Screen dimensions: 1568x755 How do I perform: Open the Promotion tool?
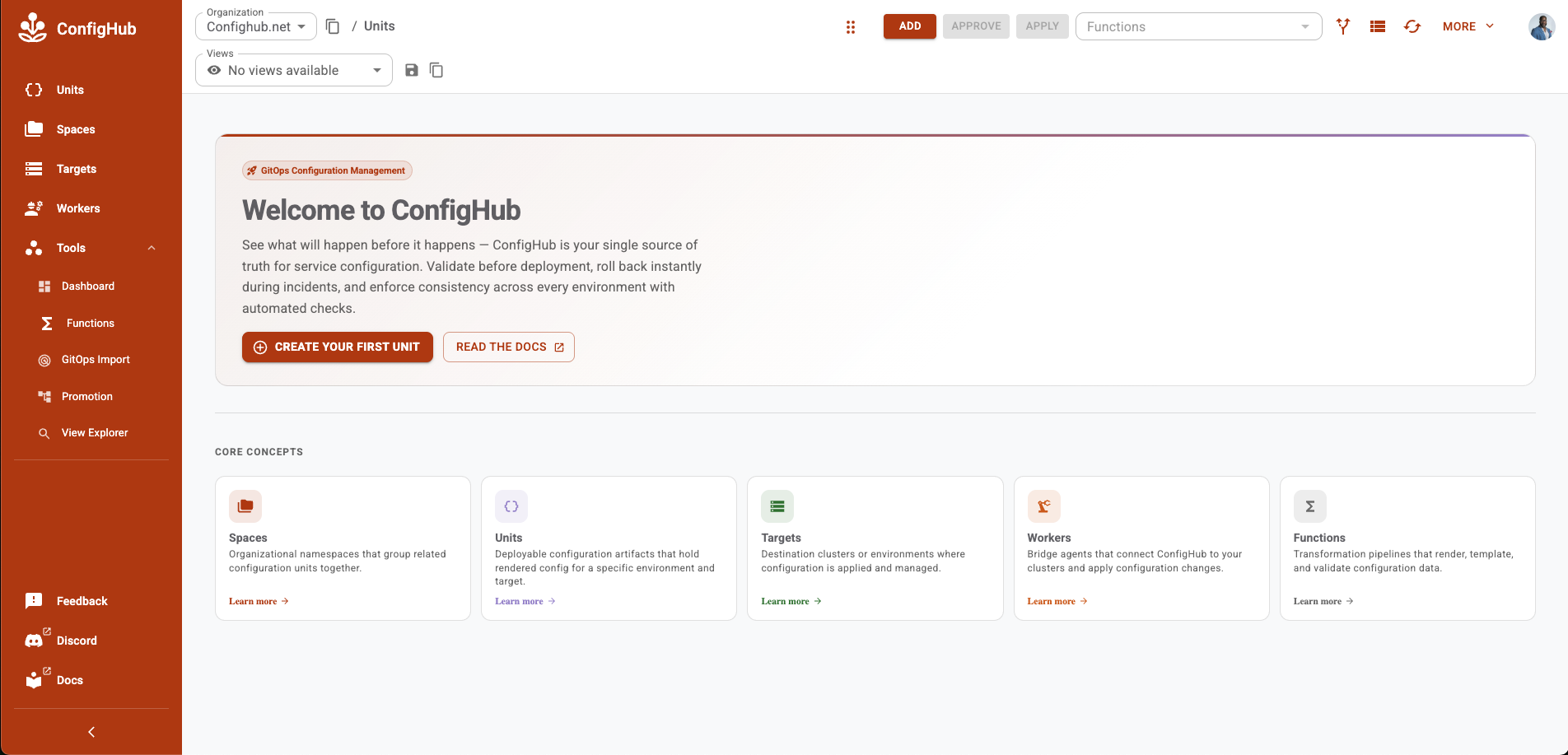coord(91,396)
